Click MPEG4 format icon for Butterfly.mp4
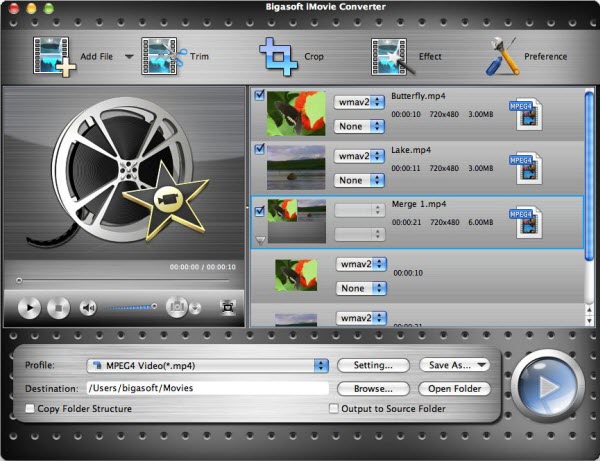Viewport: 600px width, 461px height. [x=526, y=114]
